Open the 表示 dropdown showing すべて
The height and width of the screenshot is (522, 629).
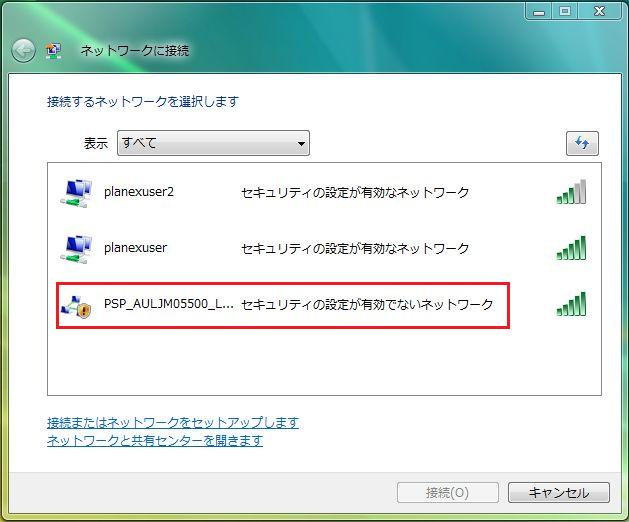coord(213,143)
